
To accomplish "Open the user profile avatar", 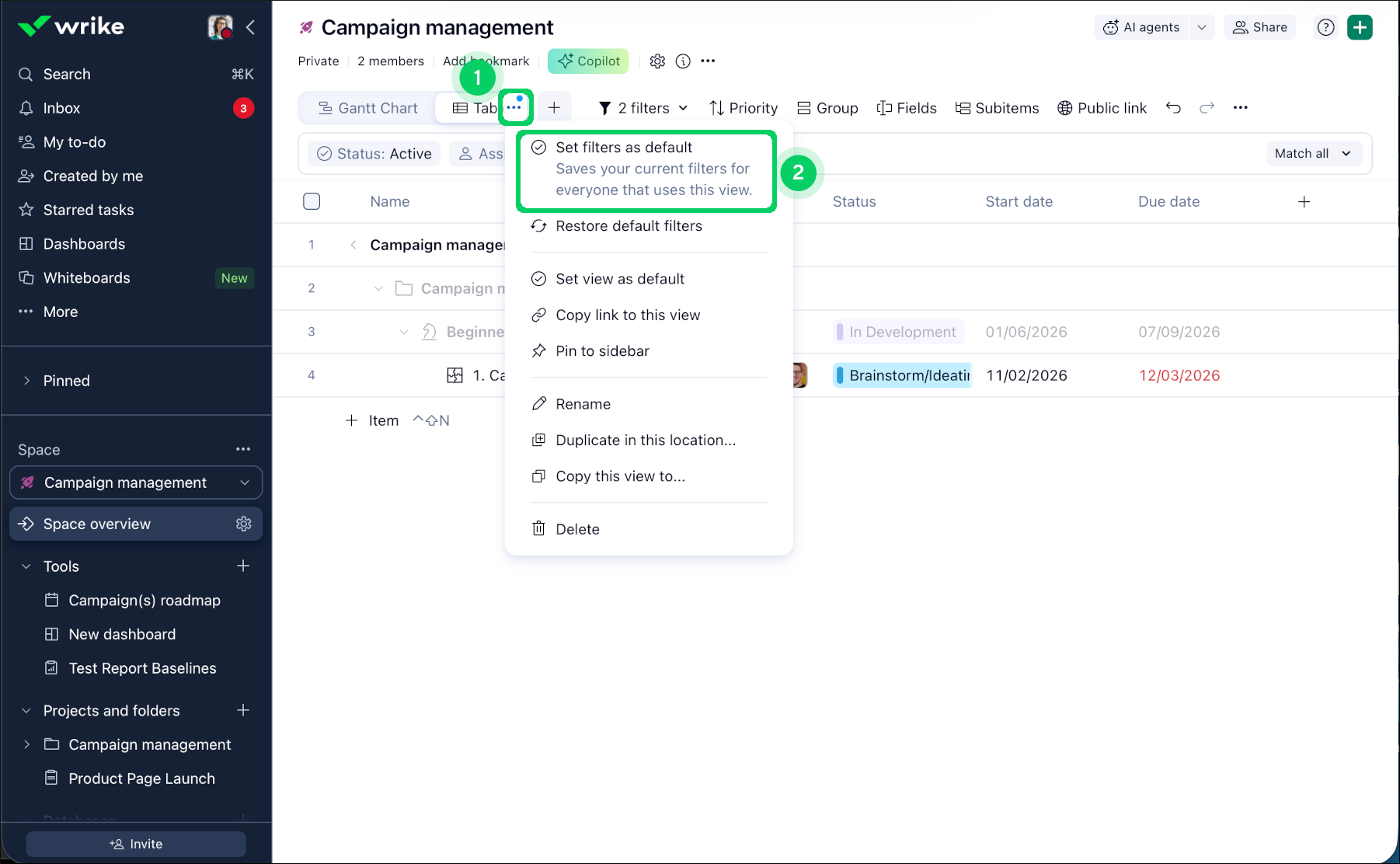I will pyautogui.click(x=221, y=27).
